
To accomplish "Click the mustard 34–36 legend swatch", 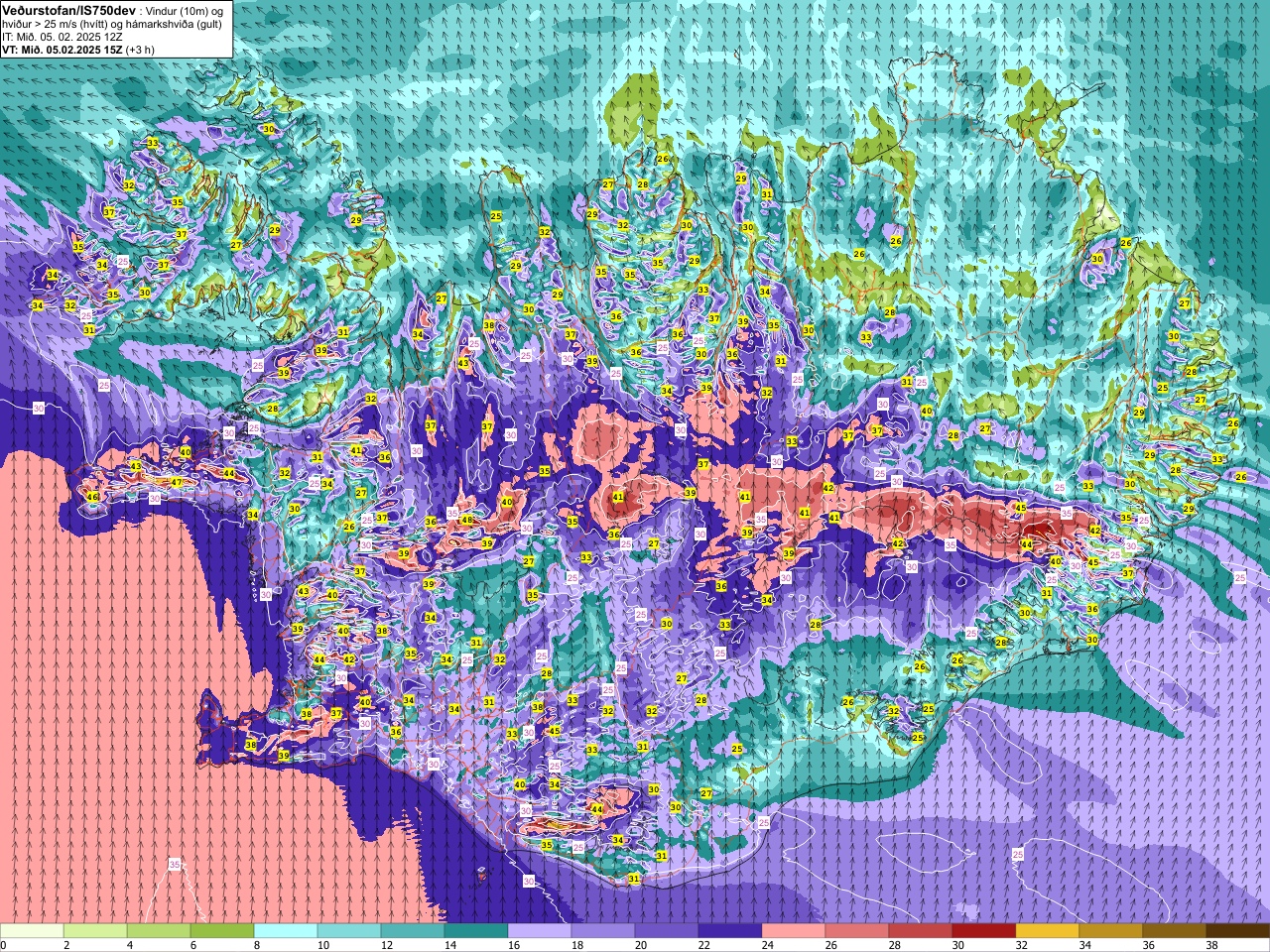I will point(1111,931).
